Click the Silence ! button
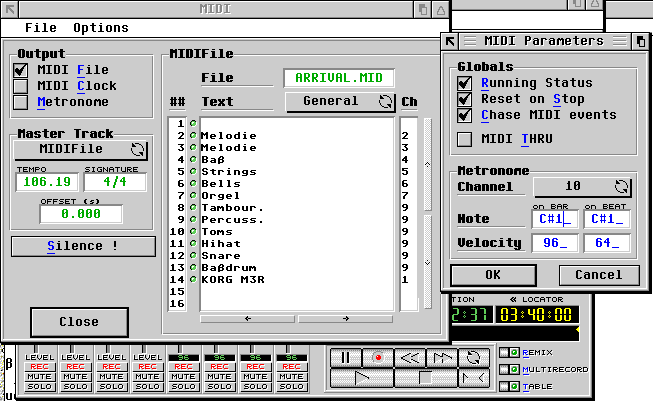Viewport: 653px width, 401px height. [x=83, y=246]
